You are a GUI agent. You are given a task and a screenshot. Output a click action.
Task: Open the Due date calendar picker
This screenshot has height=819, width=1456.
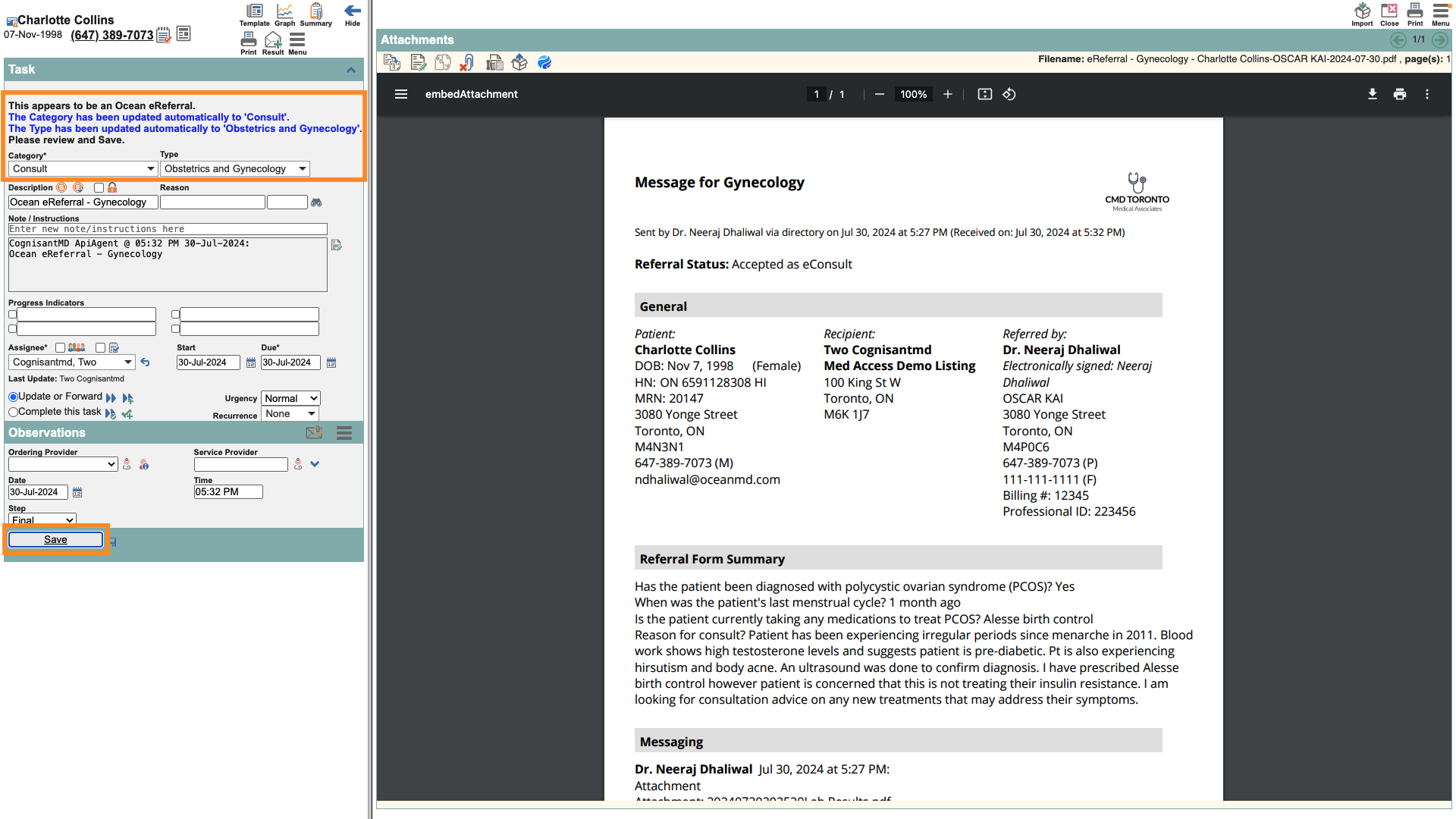pos(331,362)
